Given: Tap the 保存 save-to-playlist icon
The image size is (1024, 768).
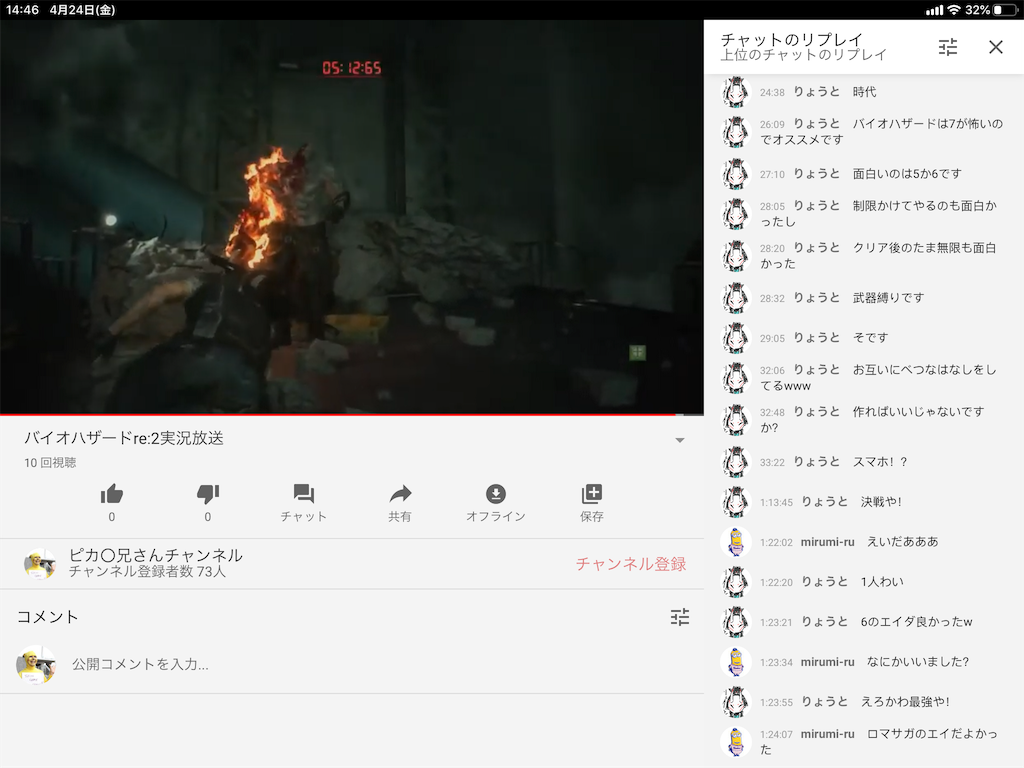Looking at the screenshot, I should [592, 494].
